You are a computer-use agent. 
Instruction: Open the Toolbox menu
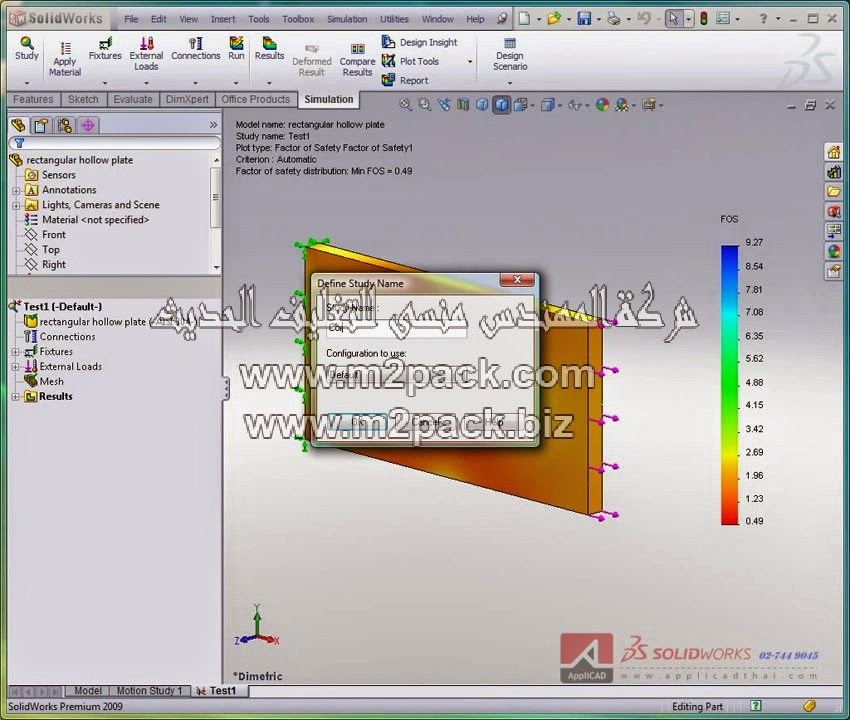[x=298, y=19]
